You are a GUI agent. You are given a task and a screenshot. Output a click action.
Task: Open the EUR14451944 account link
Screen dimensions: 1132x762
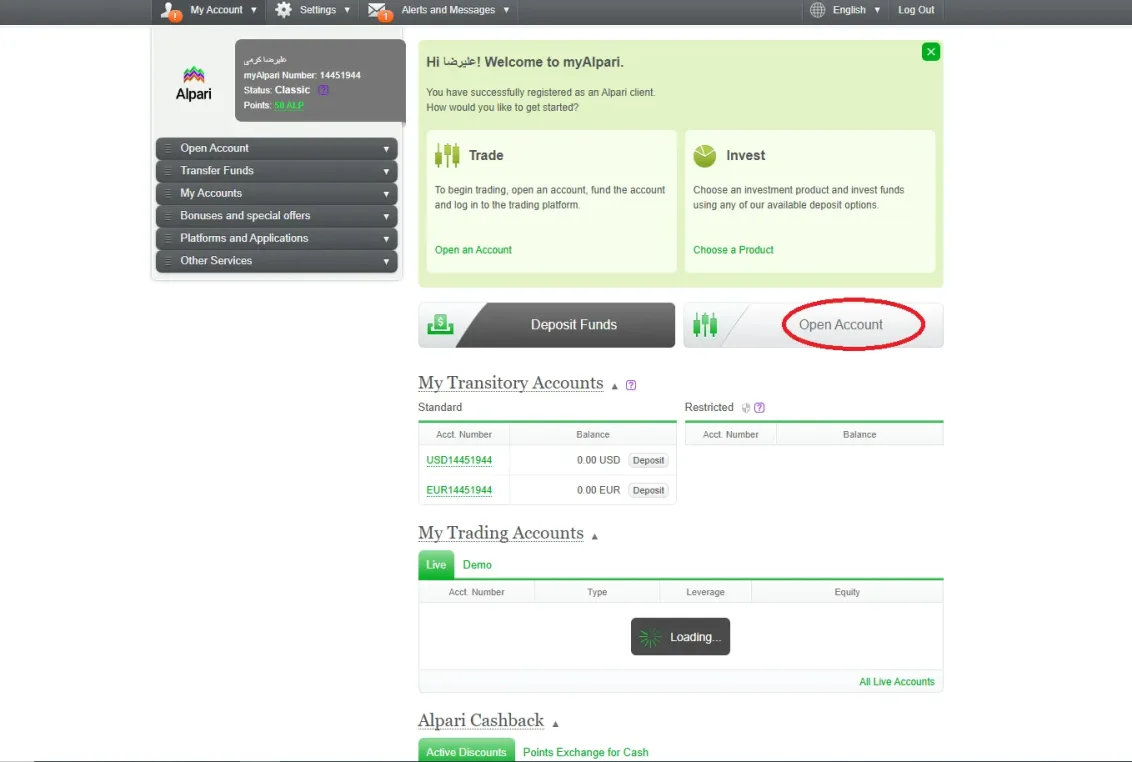click(x=459, y=490)
